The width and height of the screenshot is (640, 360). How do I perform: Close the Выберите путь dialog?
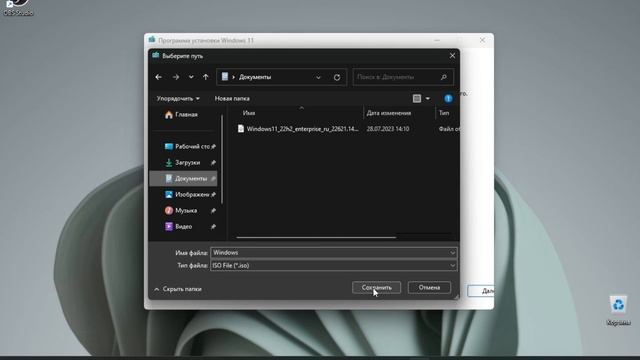452,56
